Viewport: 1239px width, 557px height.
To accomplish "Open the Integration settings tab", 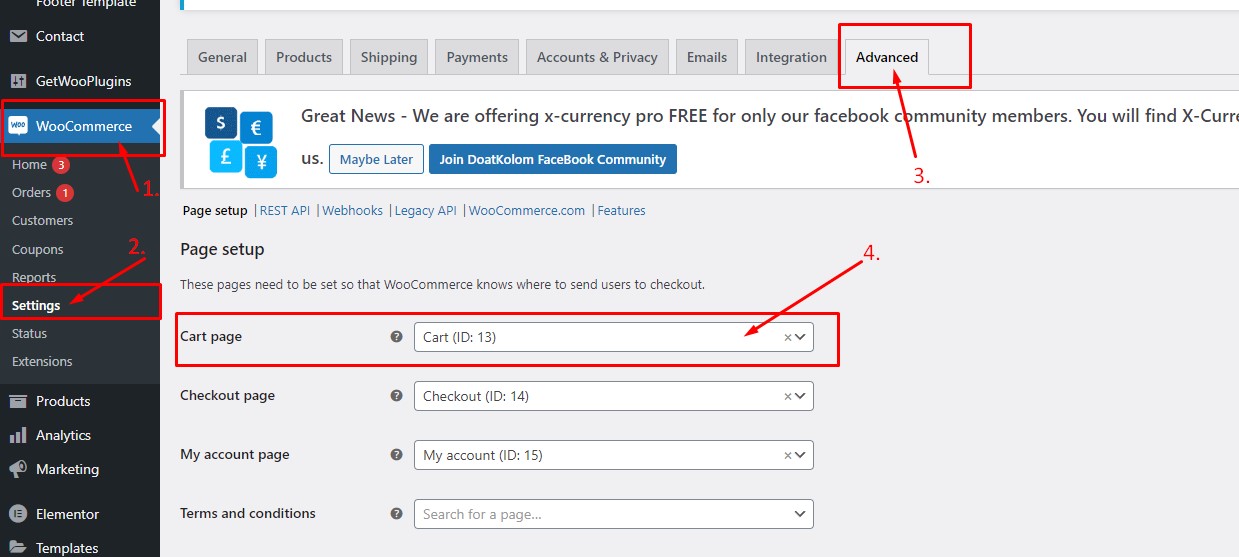I will tap(791, 57).
